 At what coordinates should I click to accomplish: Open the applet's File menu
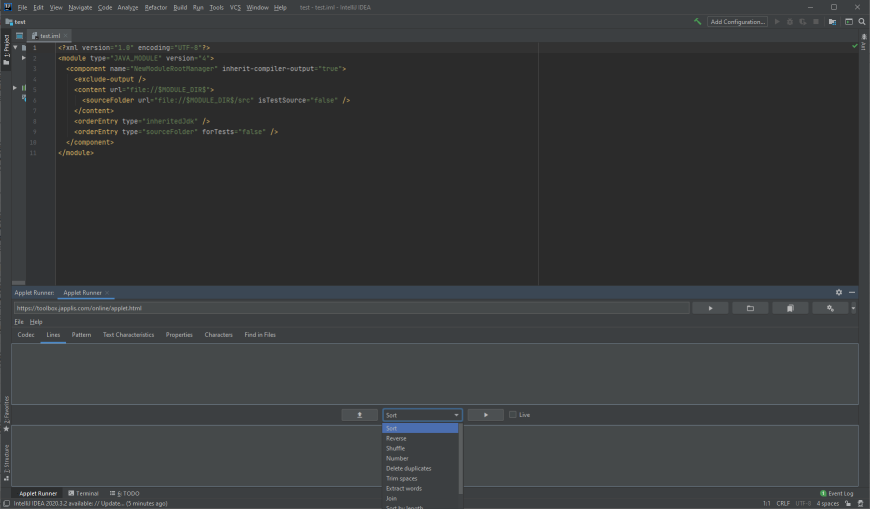(19, 322)
